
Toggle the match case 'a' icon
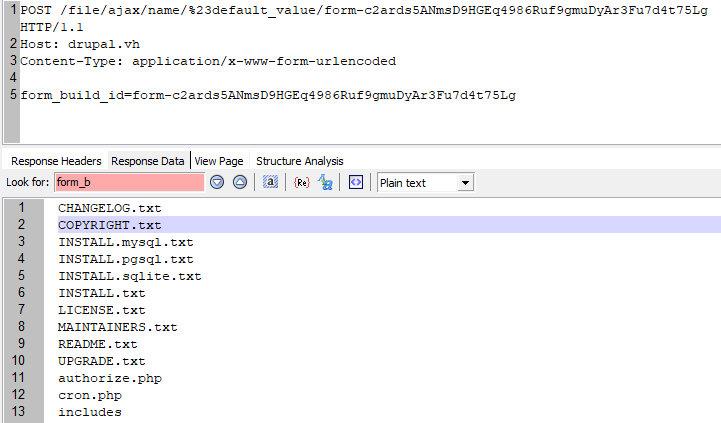point(270,182)
